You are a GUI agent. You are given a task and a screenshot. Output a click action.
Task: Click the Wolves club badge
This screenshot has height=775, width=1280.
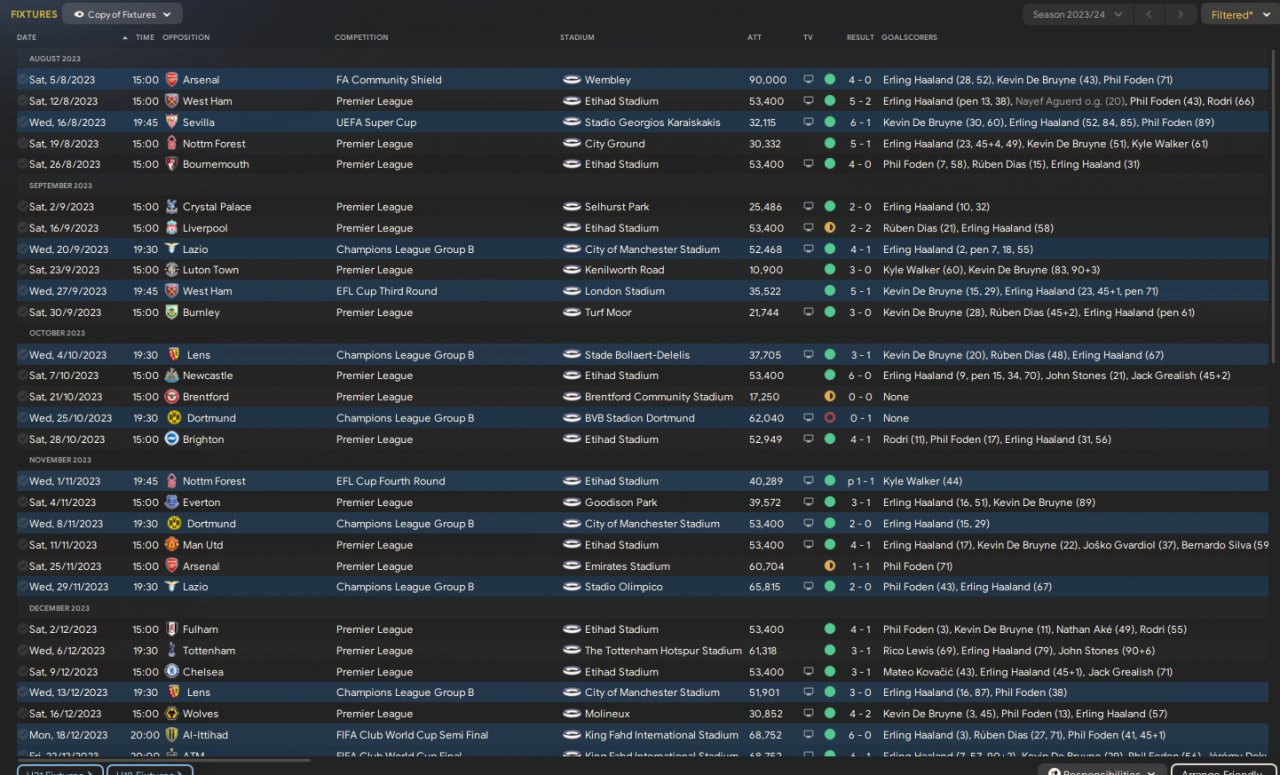171,714
